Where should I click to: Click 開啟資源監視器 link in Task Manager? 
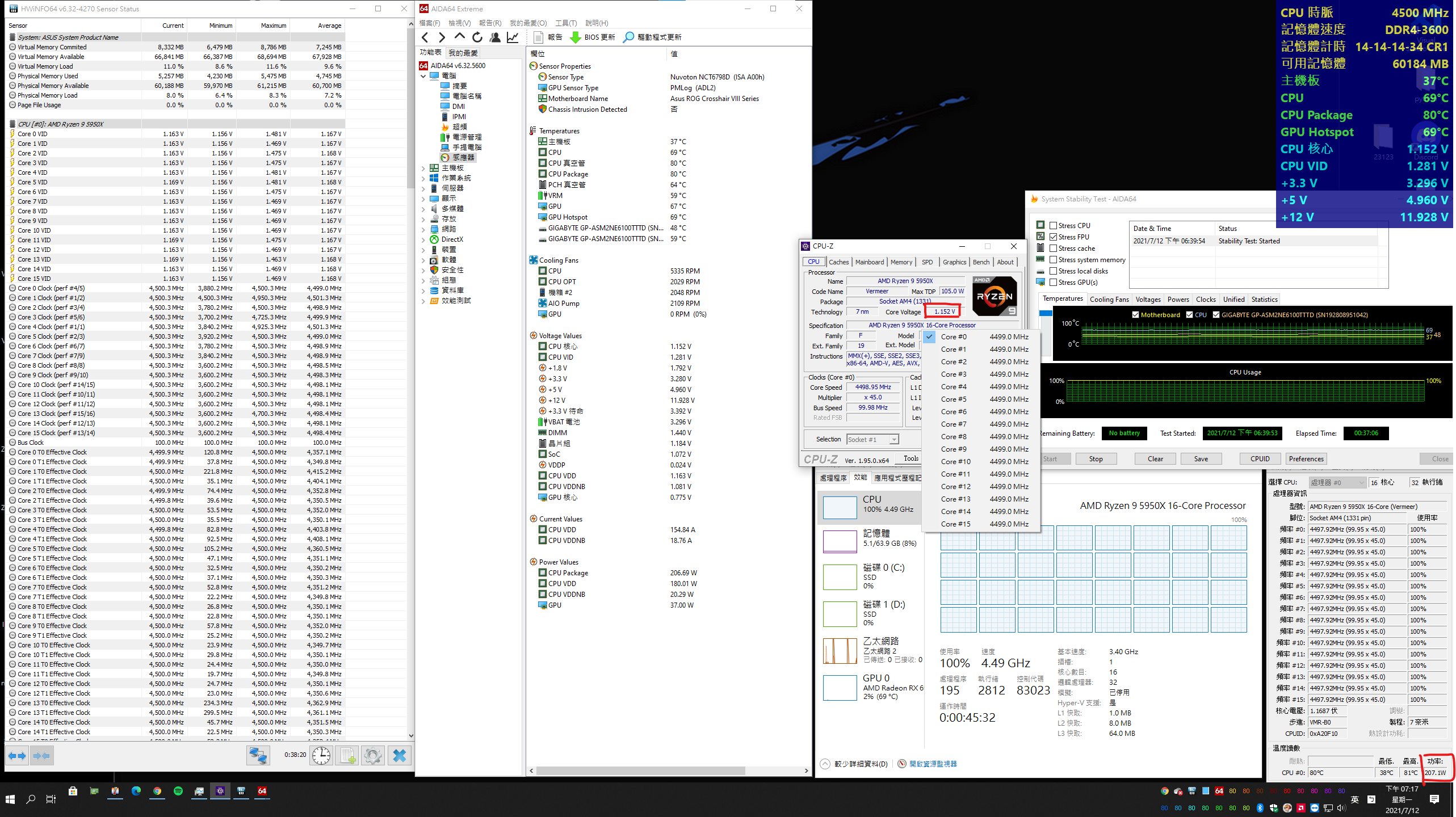(x=933, y=764)
